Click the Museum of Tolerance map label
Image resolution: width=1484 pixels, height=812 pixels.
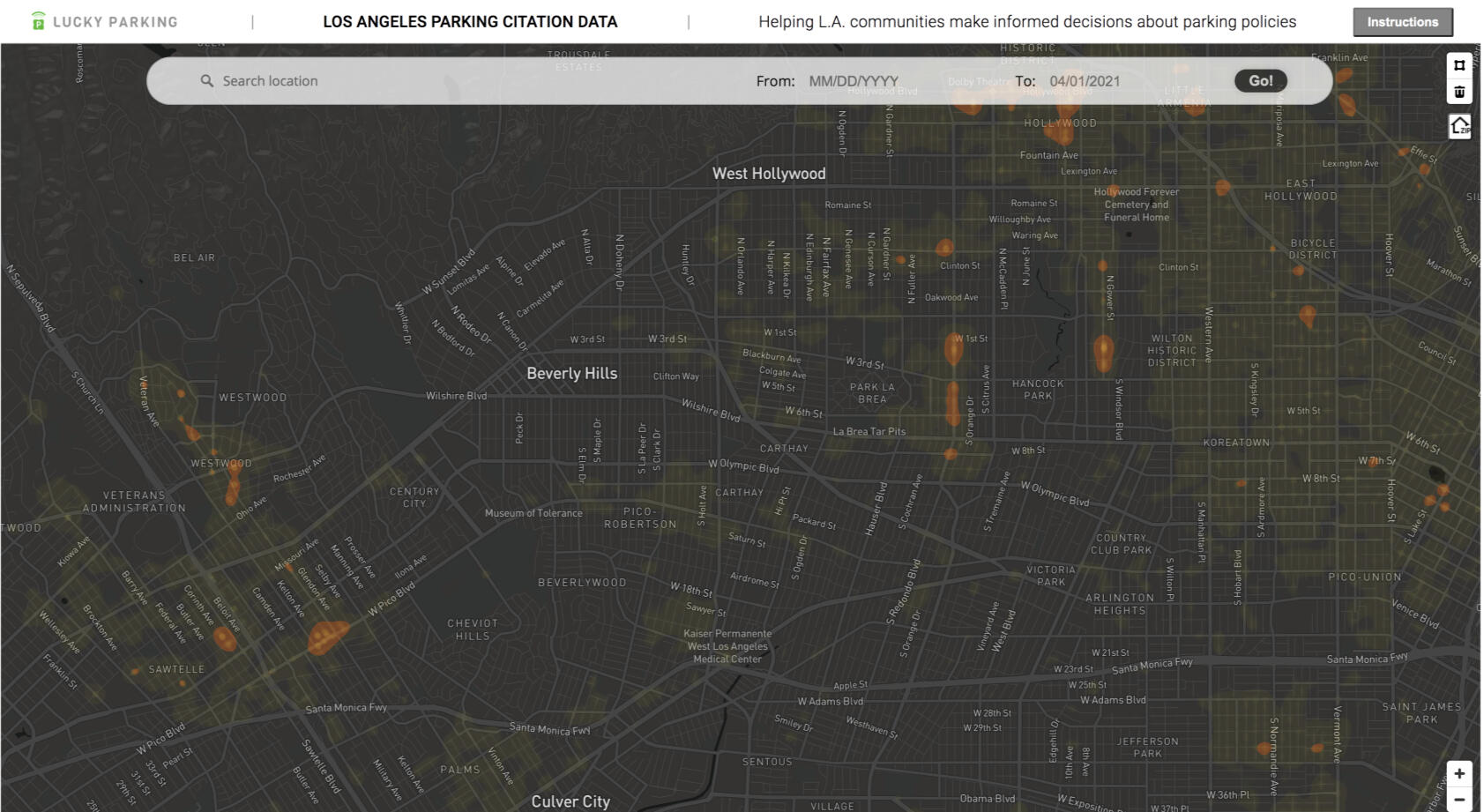[533, 513]
